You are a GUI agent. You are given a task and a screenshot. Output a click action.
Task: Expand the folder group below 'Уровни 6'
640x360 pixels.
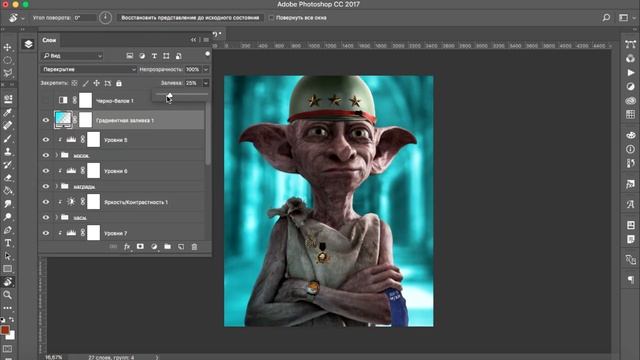coord(57,187)
